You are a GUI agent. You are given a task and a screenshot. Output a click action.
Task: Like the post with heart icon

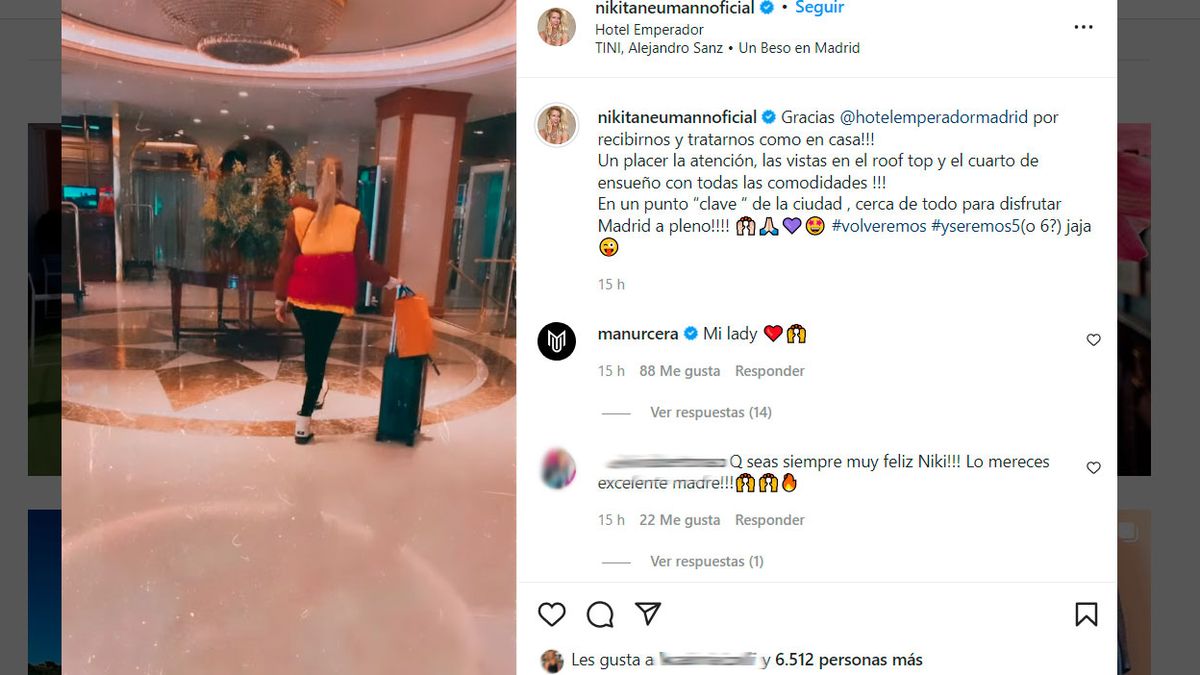pos(552,614)
